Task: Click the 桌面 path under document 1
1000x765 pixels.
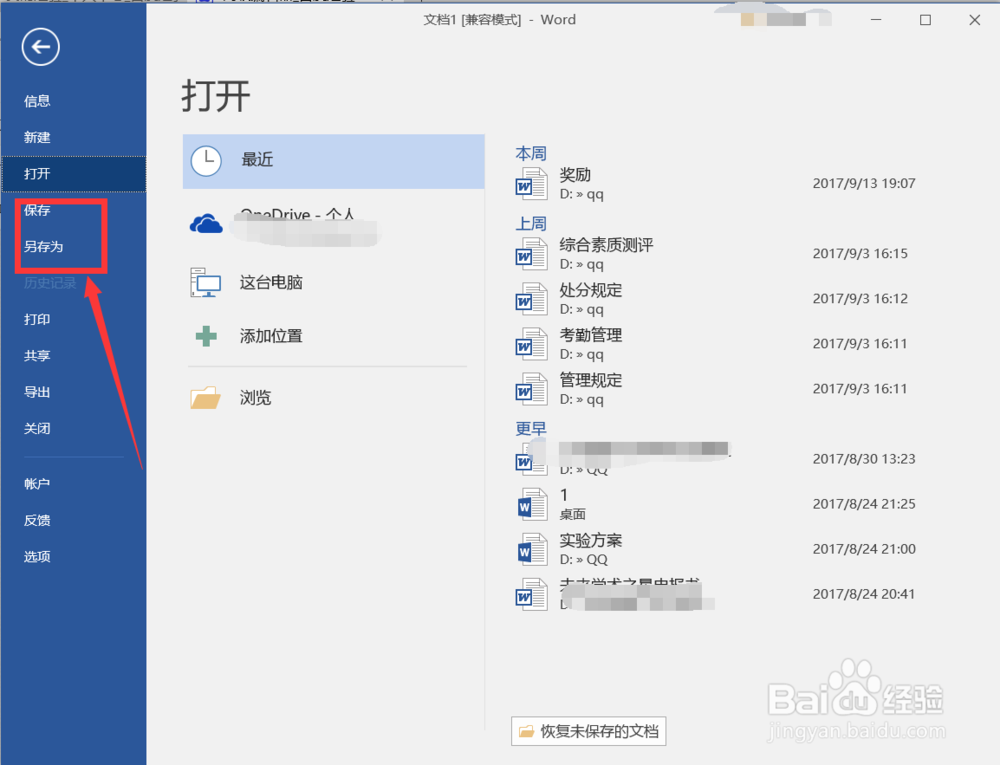Action: click(573, 514)
